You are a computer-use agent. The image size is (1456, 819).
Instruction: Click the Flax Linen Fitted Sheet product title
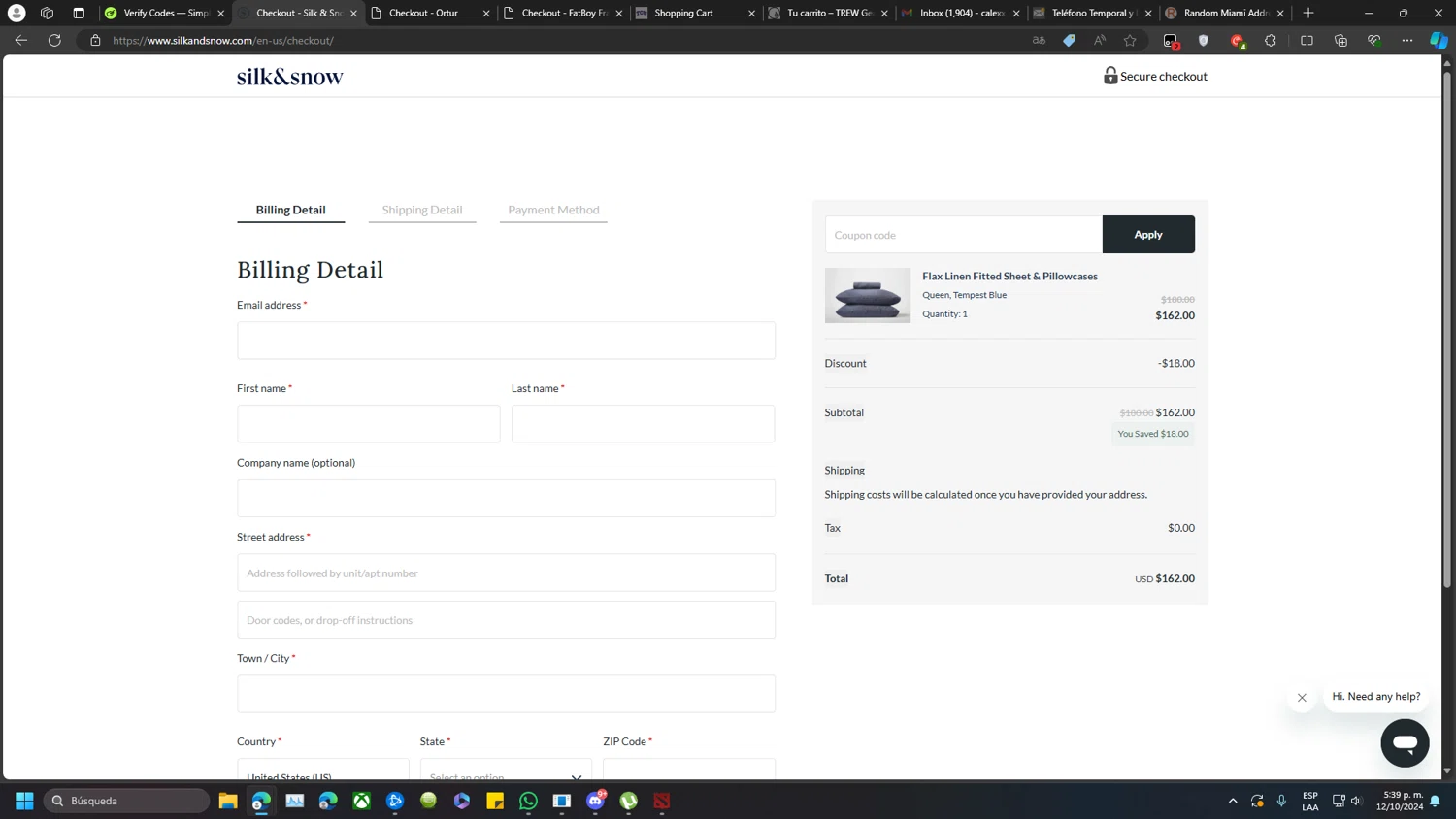(1009, 277)
